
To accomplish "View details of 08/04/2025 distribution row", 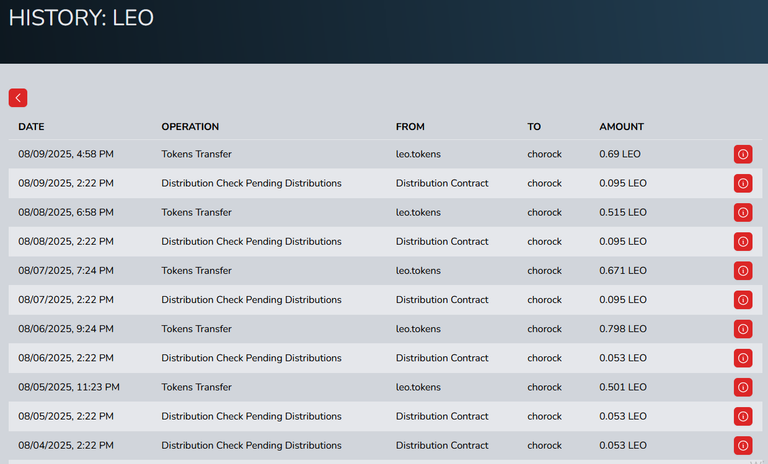I will pyautogui.click(x=743, y=445).
